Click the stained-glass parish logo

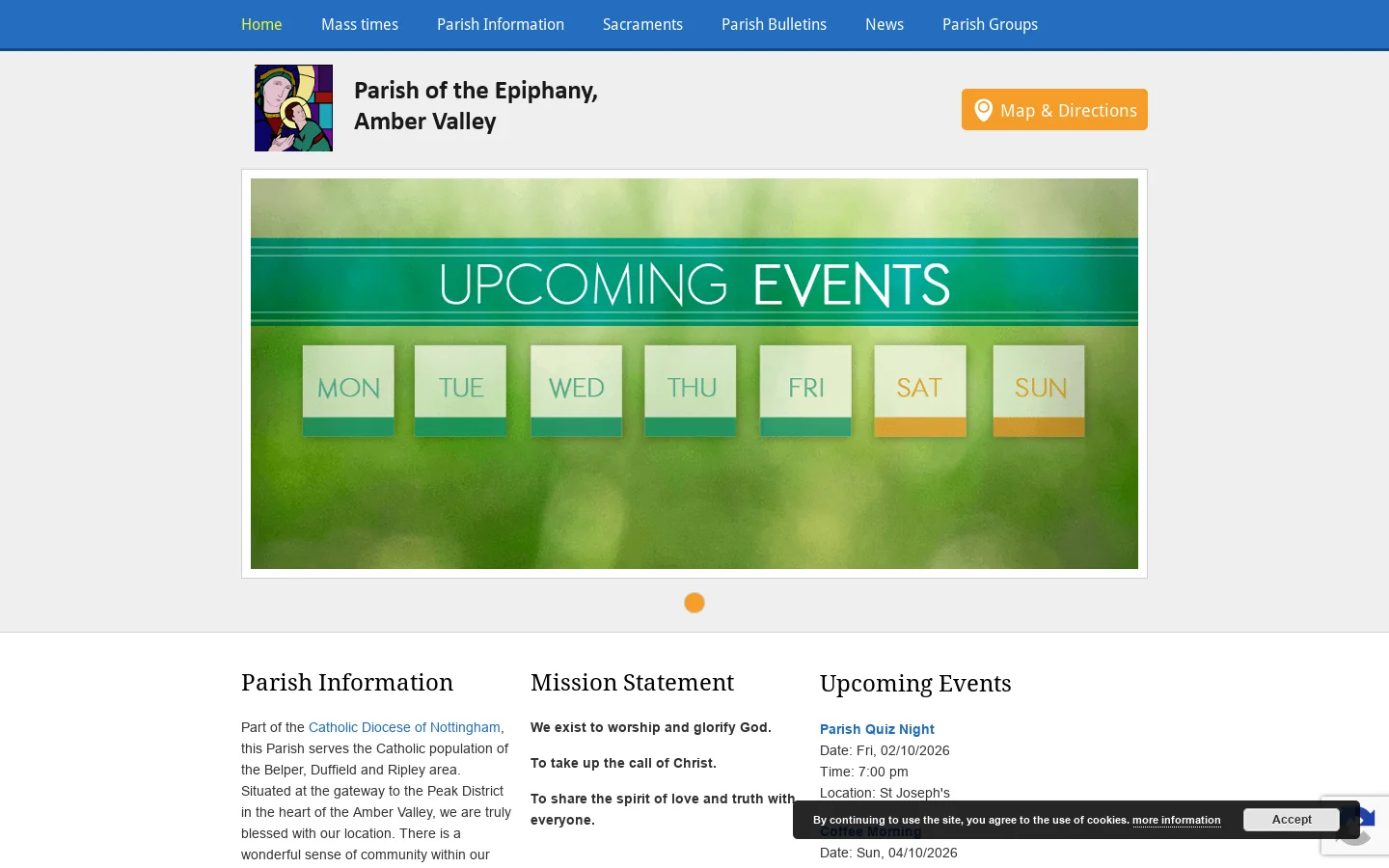293,108
